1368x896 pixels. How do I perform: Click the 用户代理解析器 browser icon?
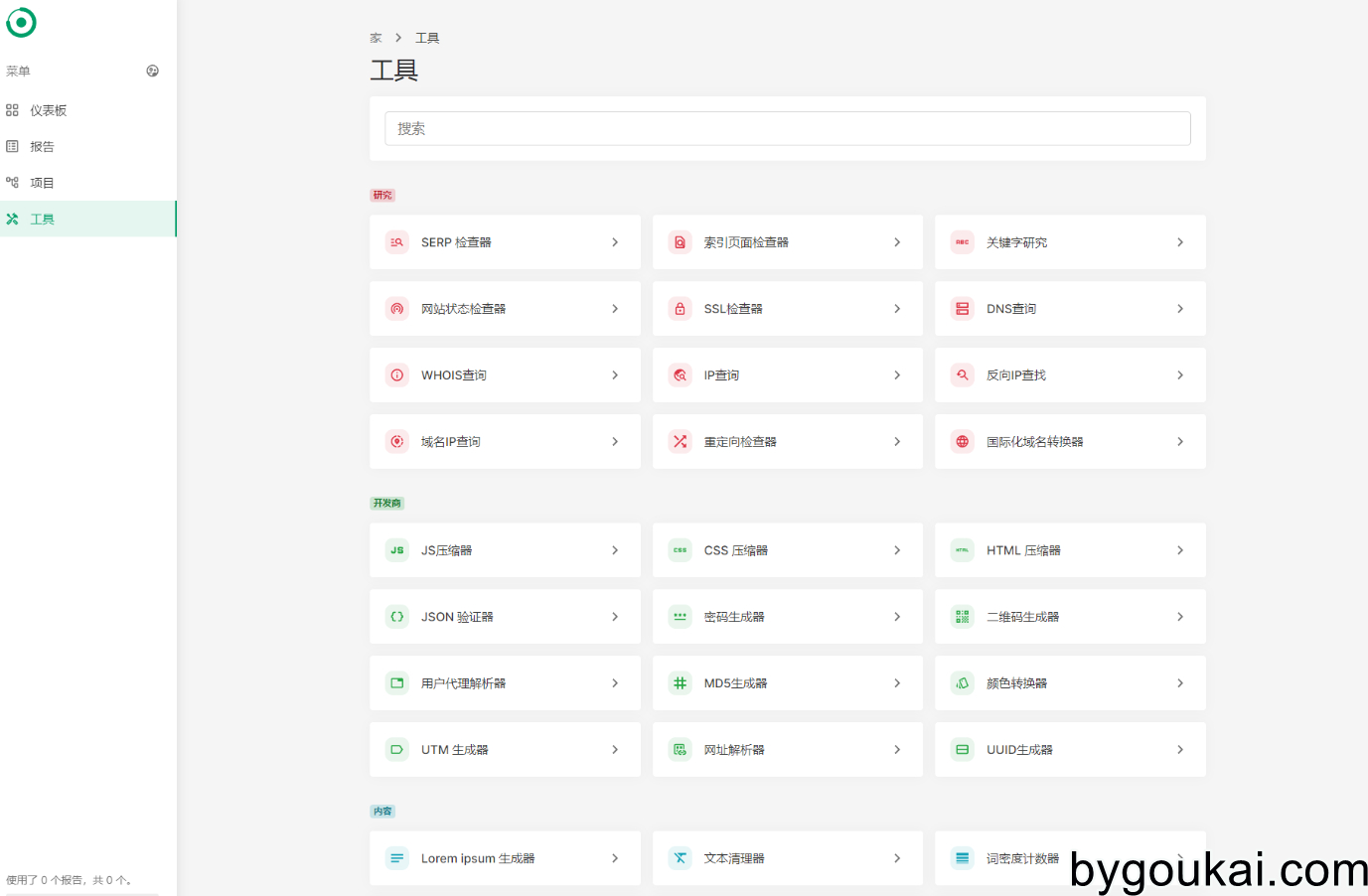397,683
